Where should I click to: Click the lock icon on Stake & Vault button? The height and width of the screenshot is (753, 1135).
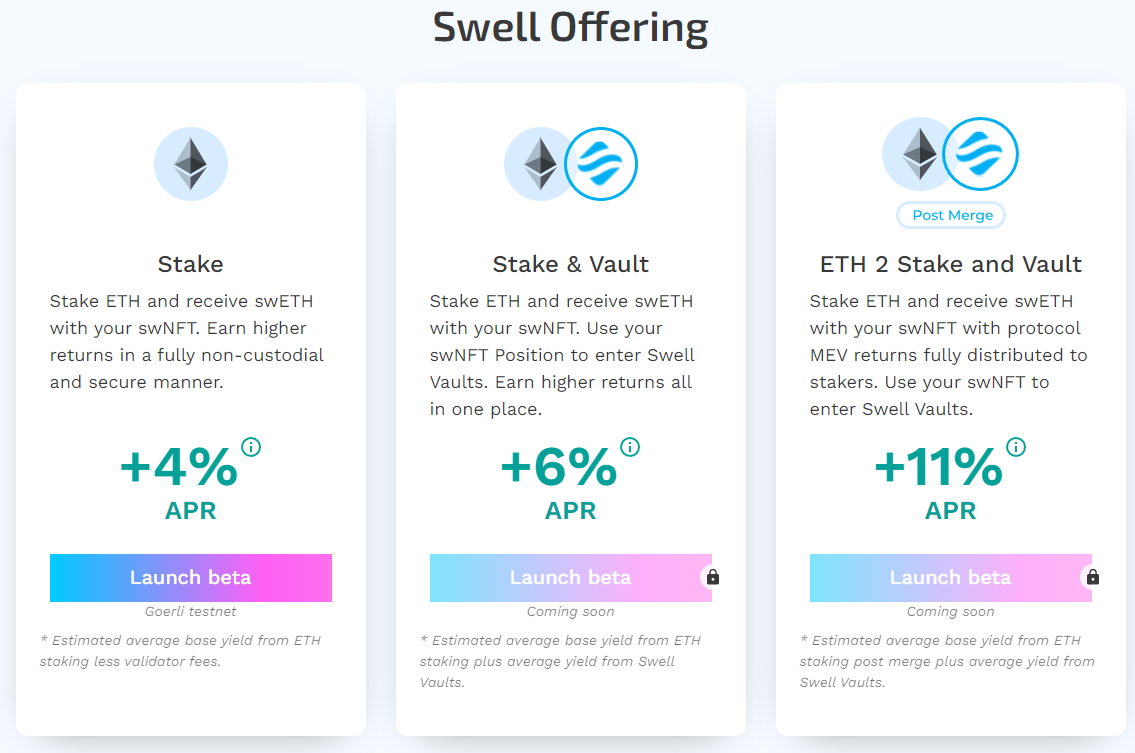(713, 577)
